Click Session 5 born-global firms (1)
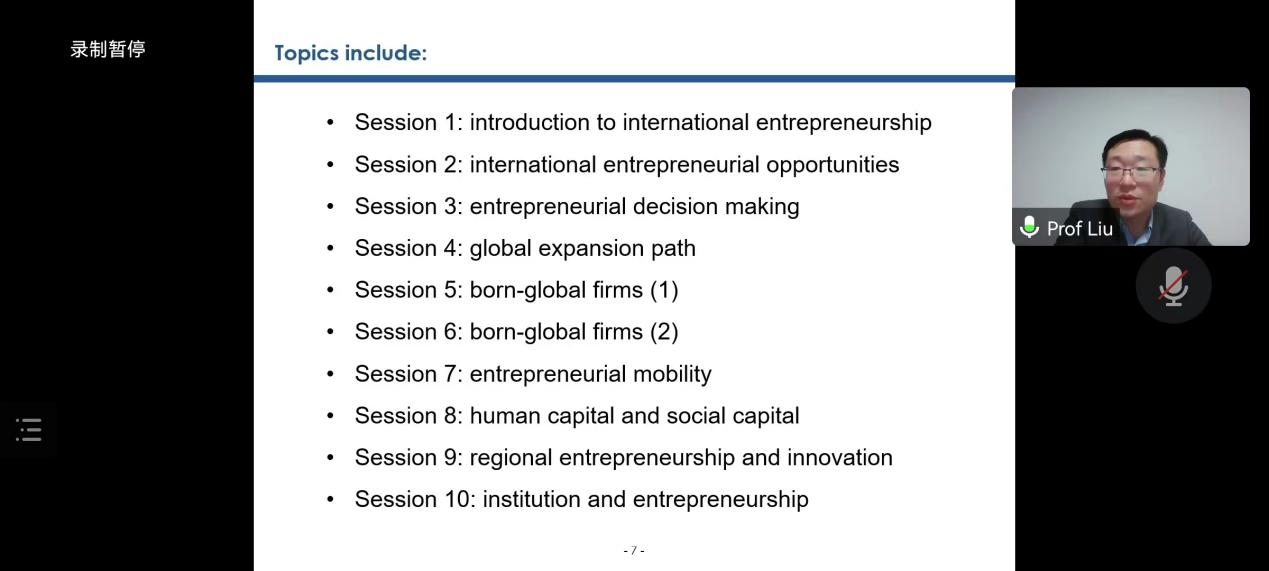This screenshot has width=1269, height=571. coord(516,290)
